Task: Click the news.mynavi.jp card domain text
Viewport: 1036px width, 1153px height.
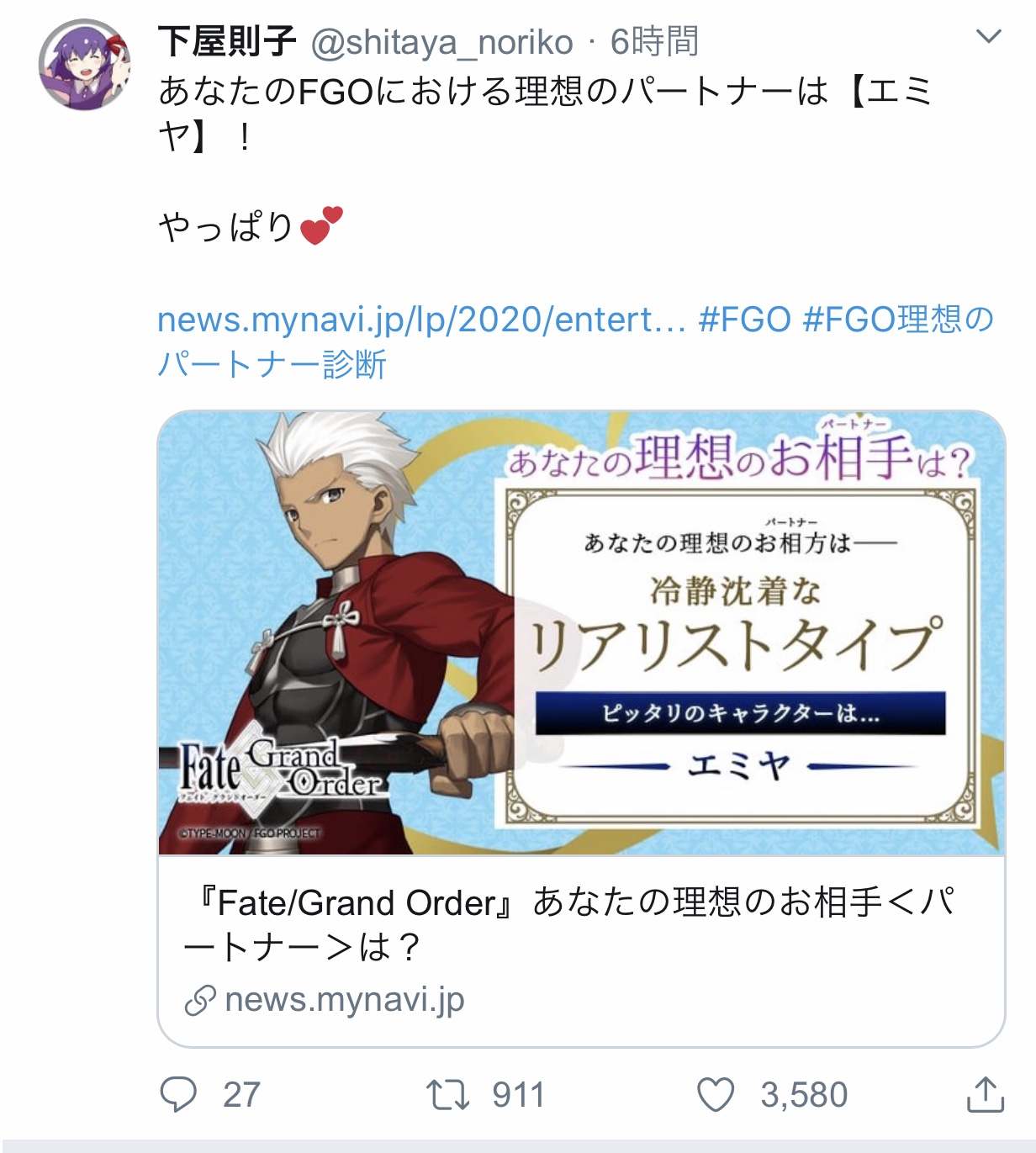Action: pos(345,1000)
